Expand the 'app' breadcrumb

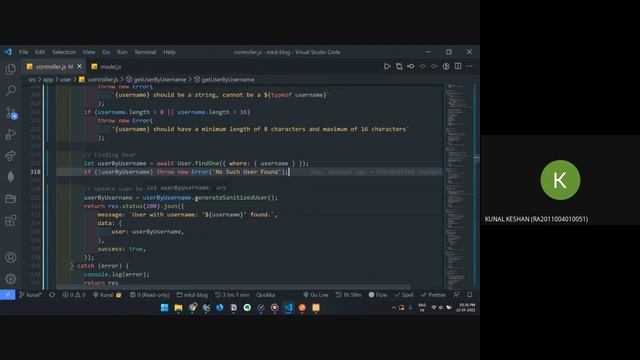pos(48,80)
